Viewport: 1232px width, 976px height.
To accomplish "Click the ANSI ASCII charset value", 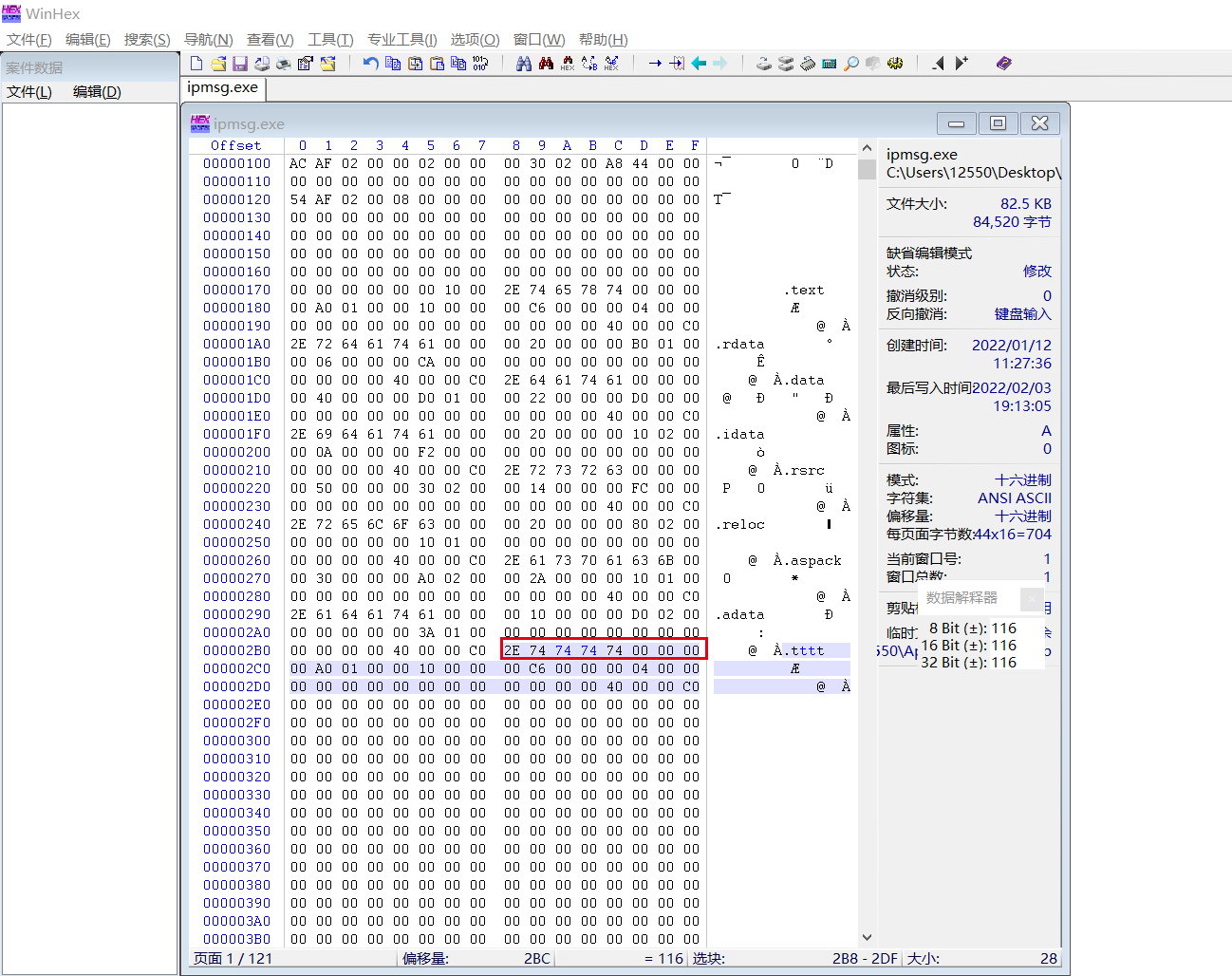I will [1015, 497].
